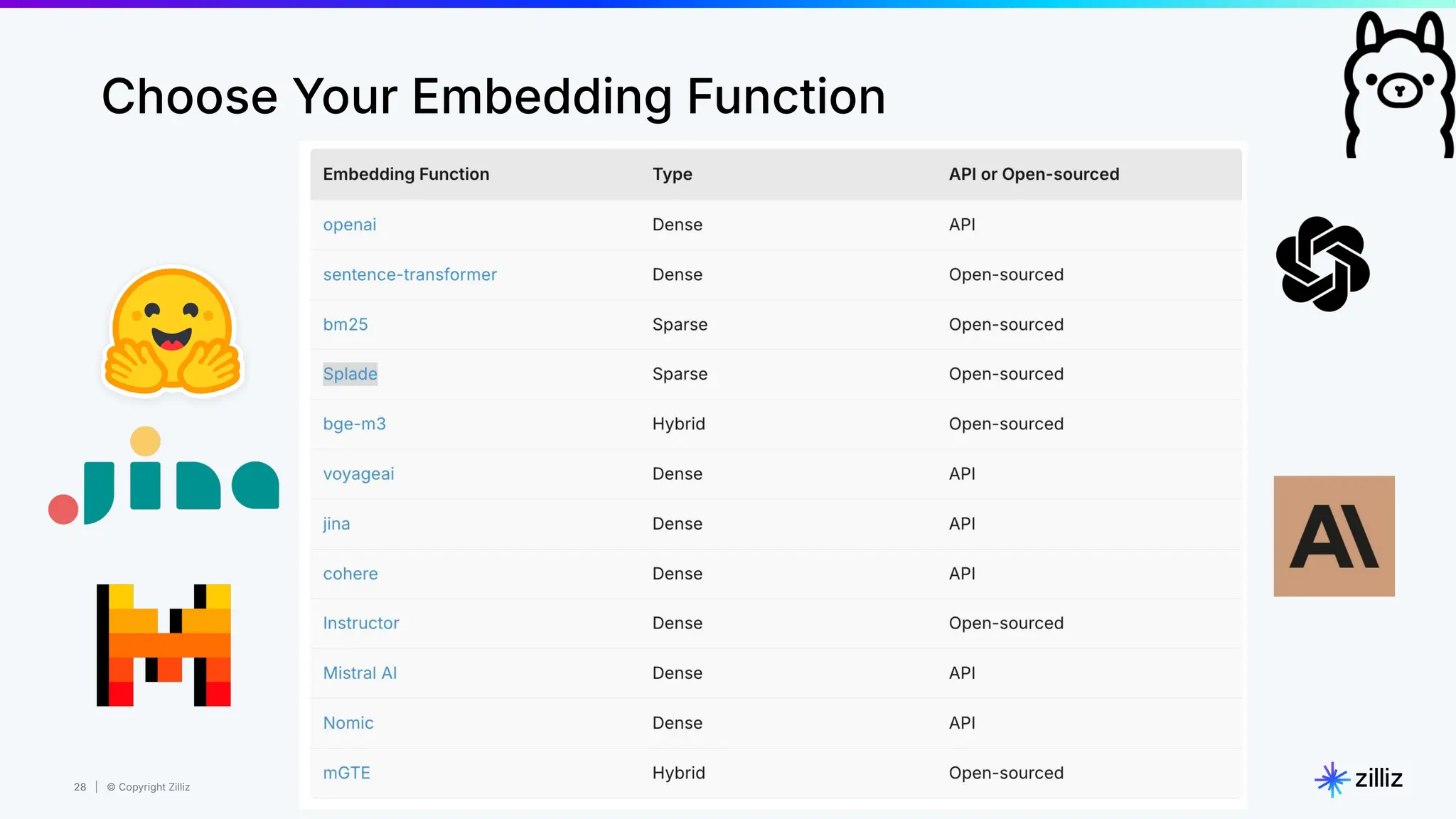The image size is (1456, 819).
Task: Open the openai embedding link
Action: 349,225
